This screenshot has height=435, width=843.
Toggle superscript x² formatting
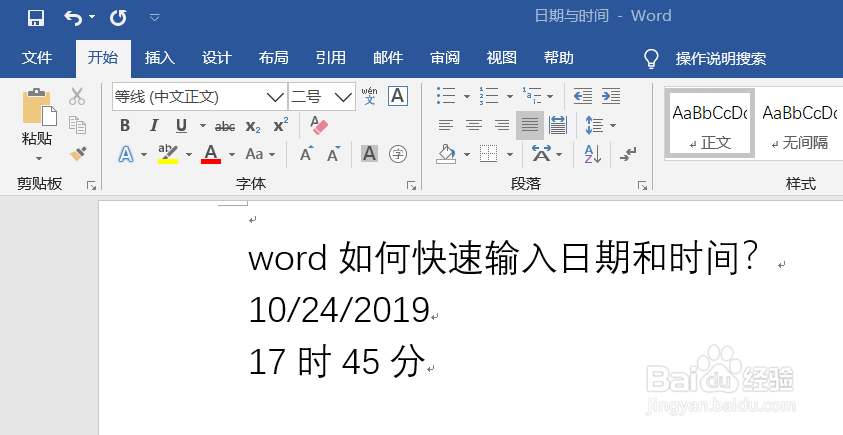[x=281, y=126]
